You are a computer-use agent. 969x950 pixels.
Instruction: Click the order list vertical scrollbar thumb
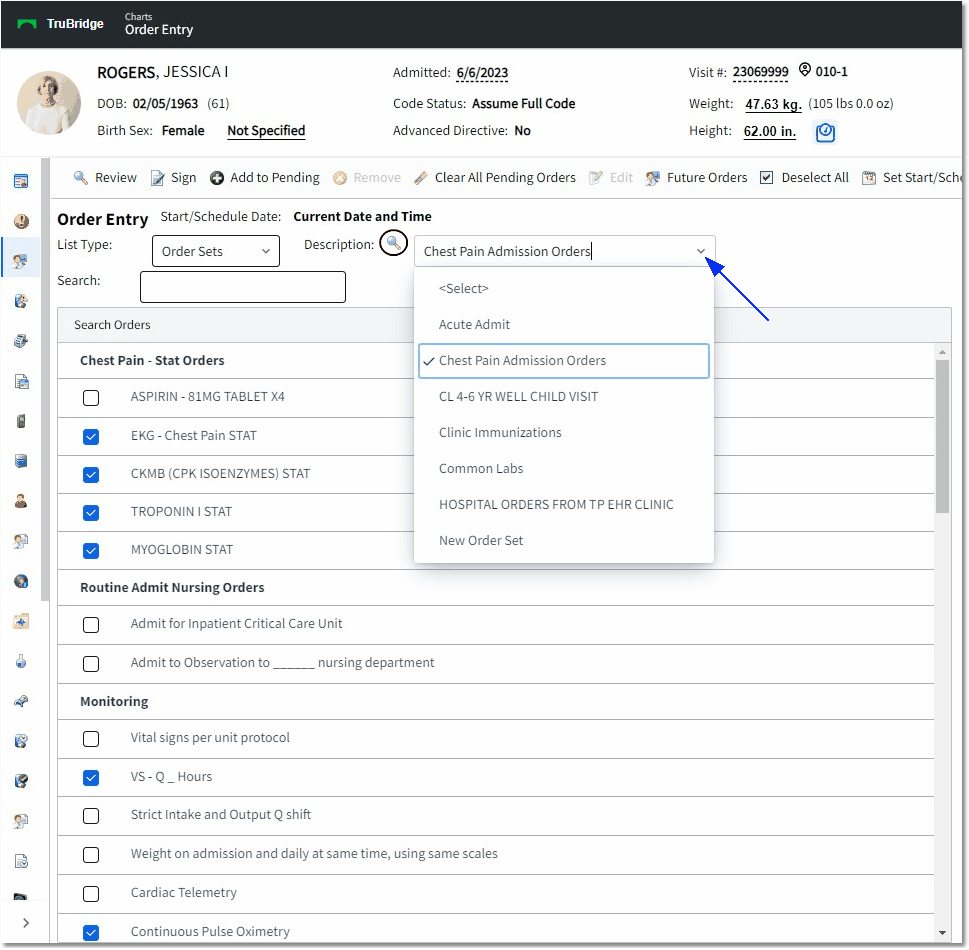[x=942, y=436]
